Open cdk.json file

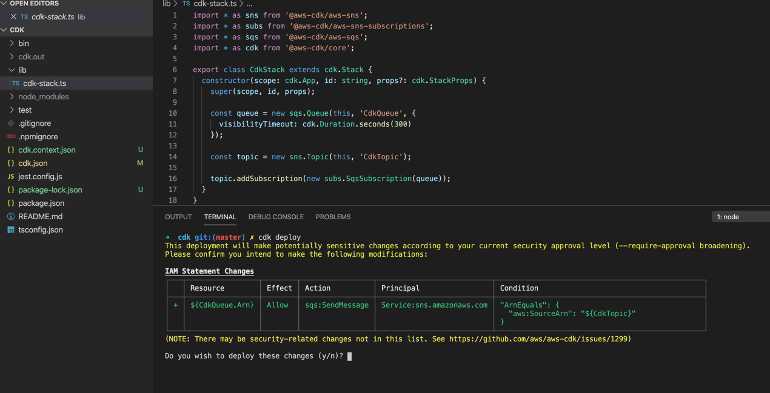pos(33,163)
